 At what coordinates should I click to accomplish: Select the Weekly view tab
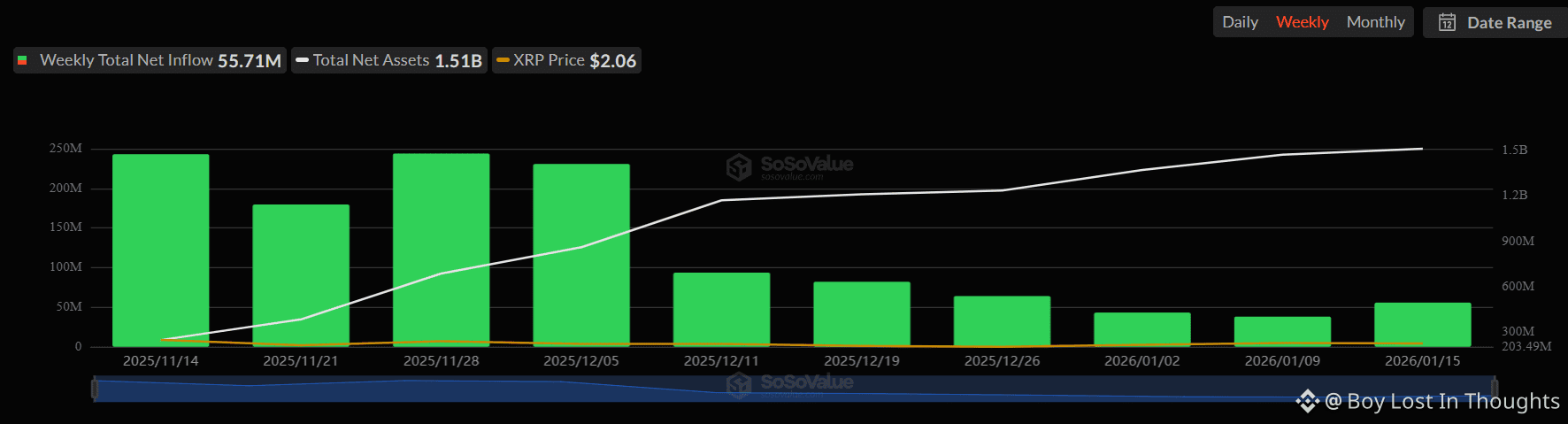pyautogui.click(x=1302, y=22)
